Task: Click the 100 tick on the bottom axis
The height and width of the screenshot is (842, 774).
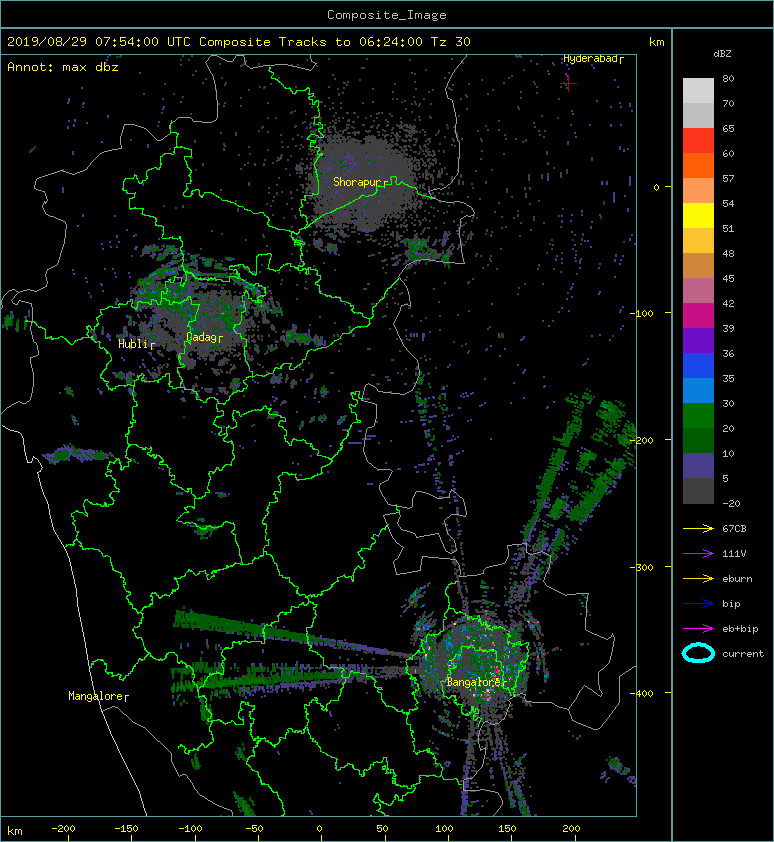Action: (444, 829)
